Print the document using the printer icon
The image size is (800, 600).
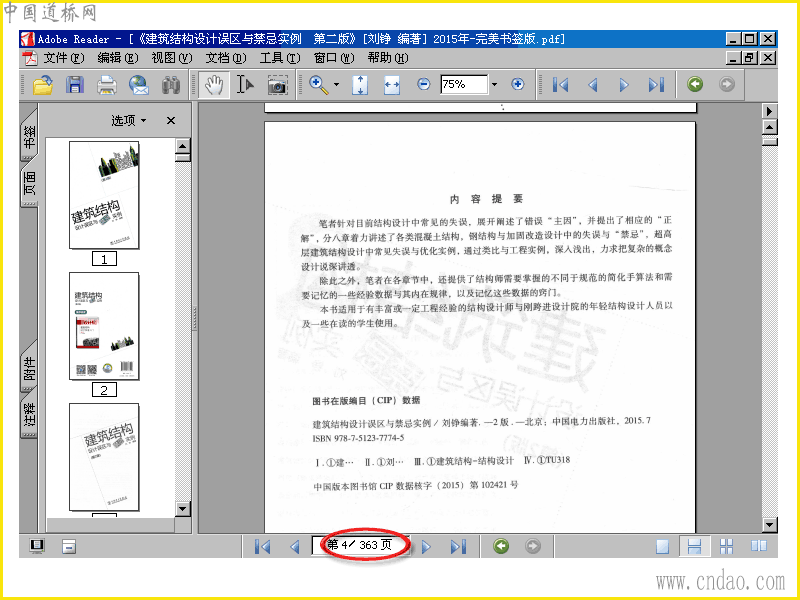(107, 85)
